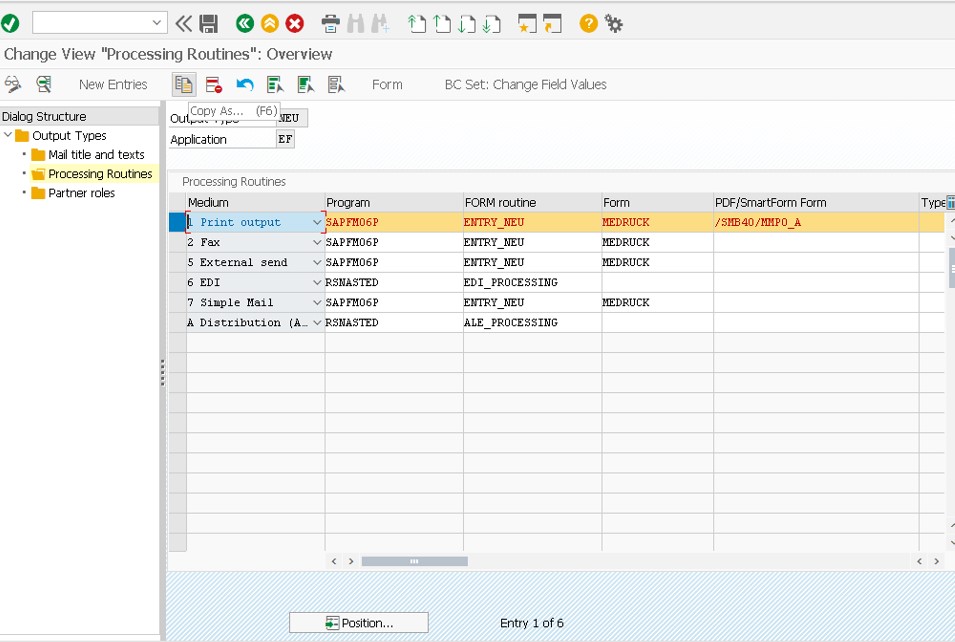Click BC Set: Change Field Values
This screenshot has width=955, height=642.
[x=526, y=84]
